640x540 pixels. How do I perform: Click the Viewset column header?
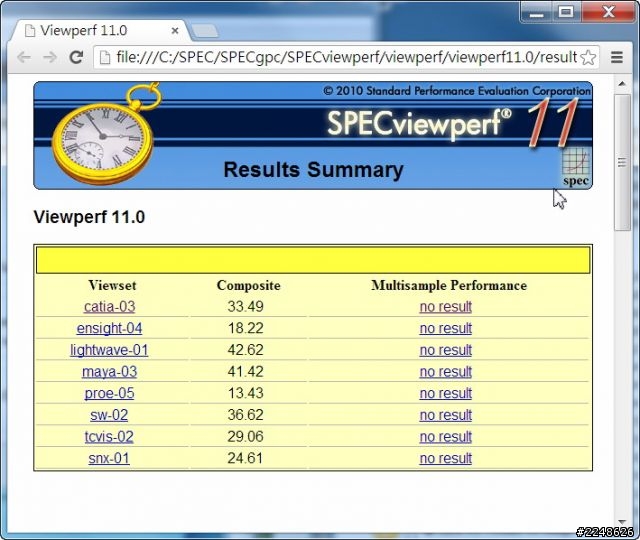click(112, 285)
